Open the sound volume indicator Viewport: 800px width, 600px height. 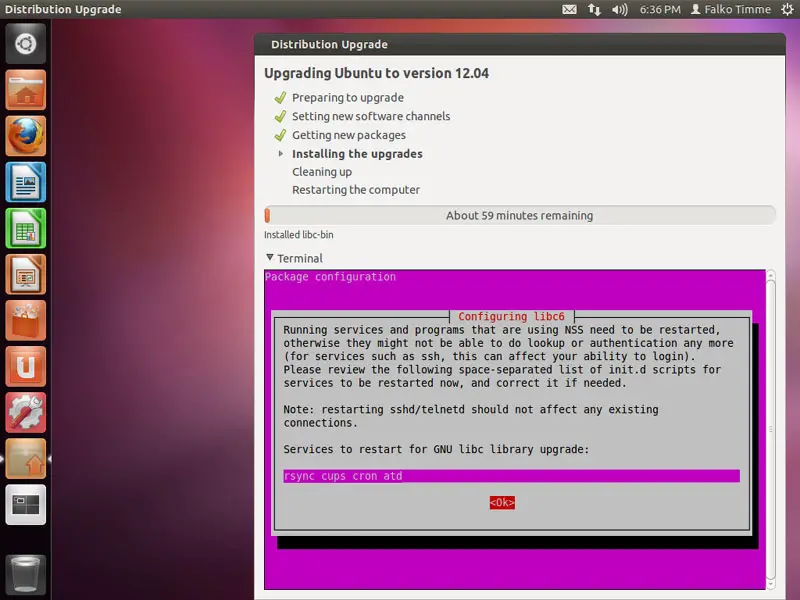pos(619,9)
